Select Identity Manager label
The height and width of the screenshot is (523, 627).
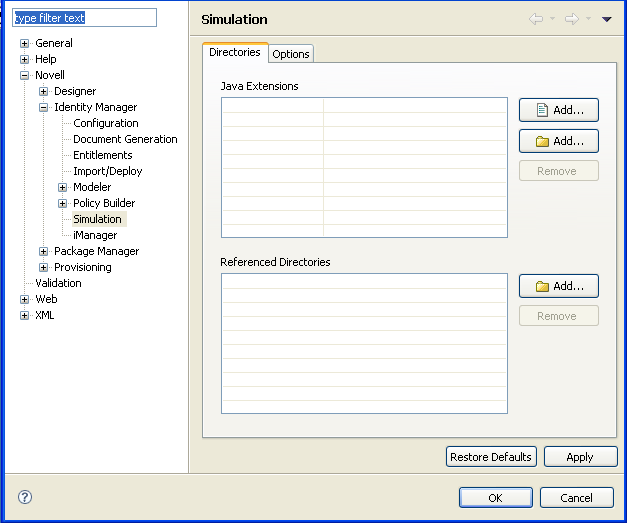point(96,107)
